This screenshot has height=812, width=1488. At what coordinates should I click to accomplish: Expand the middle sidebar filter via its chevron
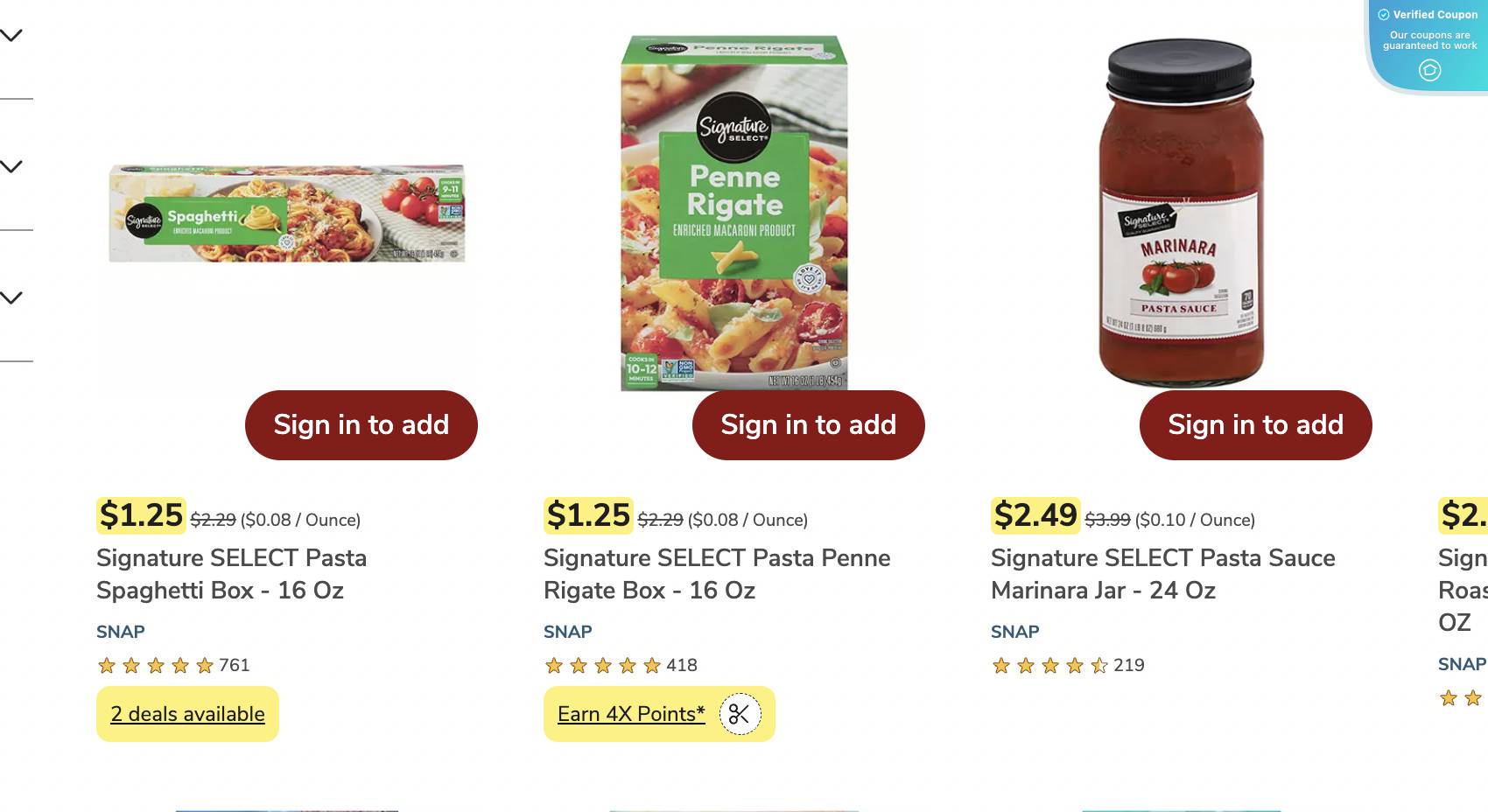(11, 164)
